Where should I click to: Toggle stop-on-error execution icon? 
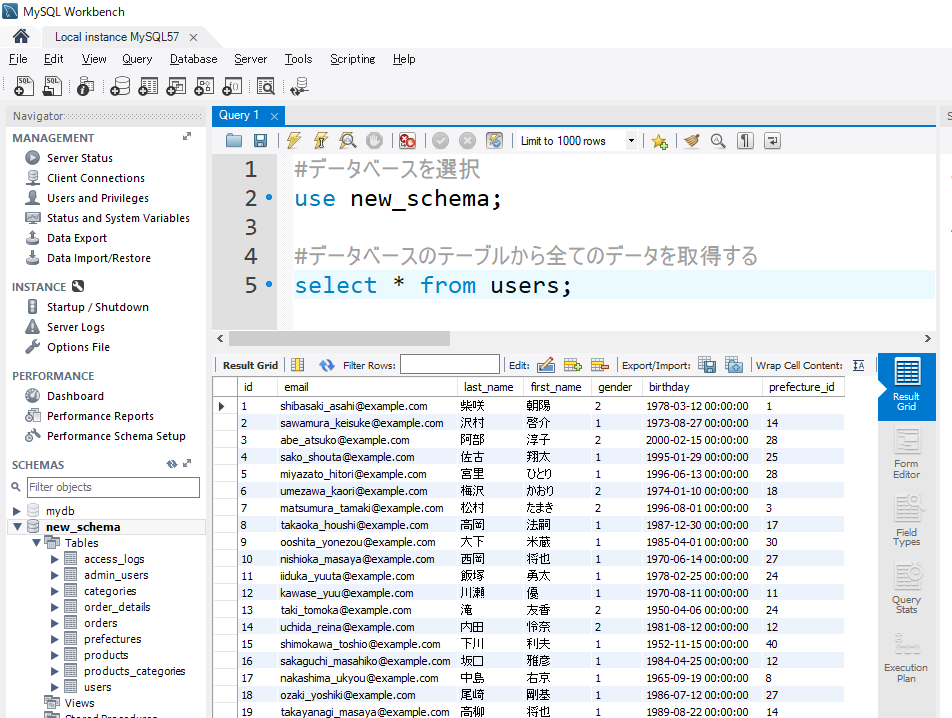(407, 141)
